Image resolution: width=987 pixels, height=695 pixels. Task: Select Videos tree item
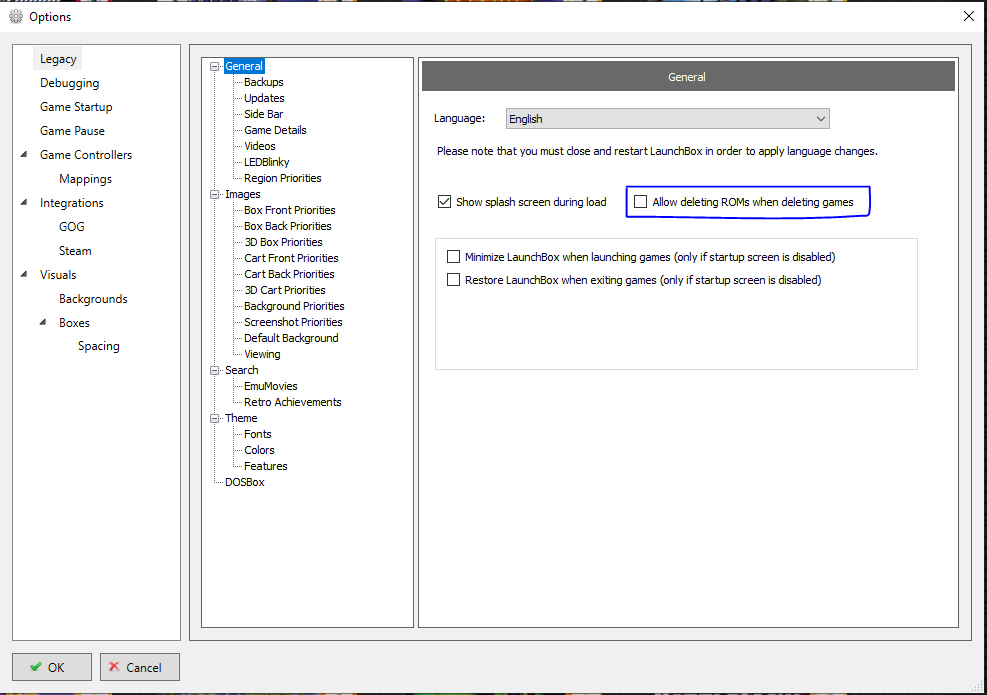(260, 146)
